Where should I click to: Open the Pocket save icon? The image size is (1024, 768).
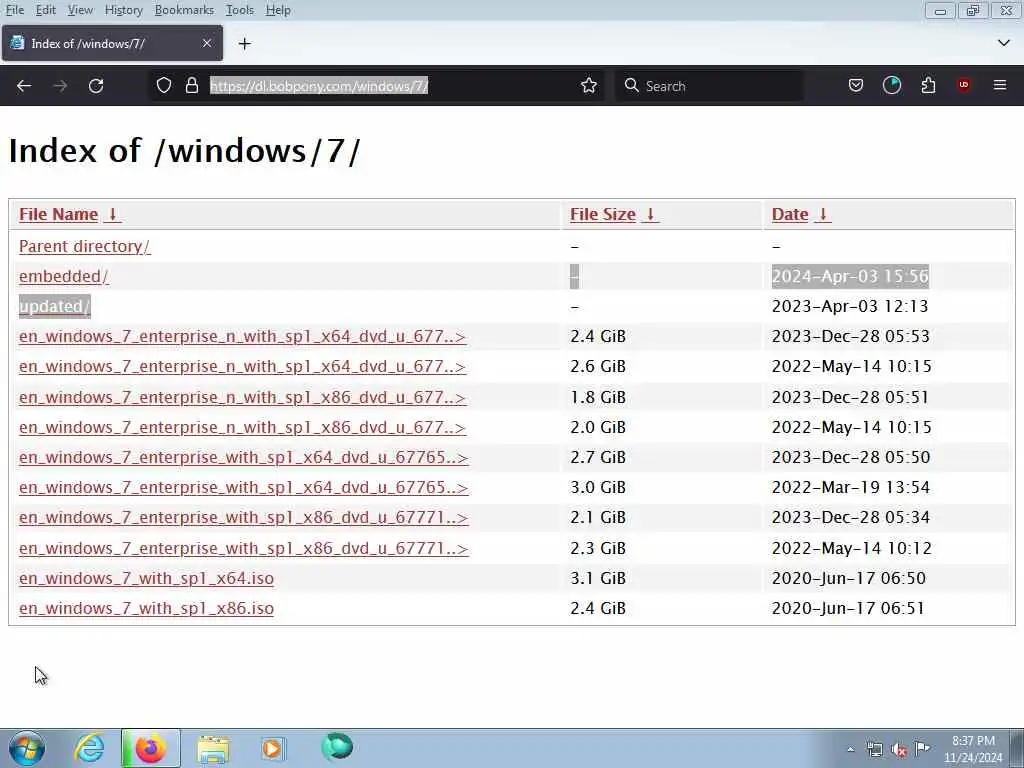(x=856, y=86)
